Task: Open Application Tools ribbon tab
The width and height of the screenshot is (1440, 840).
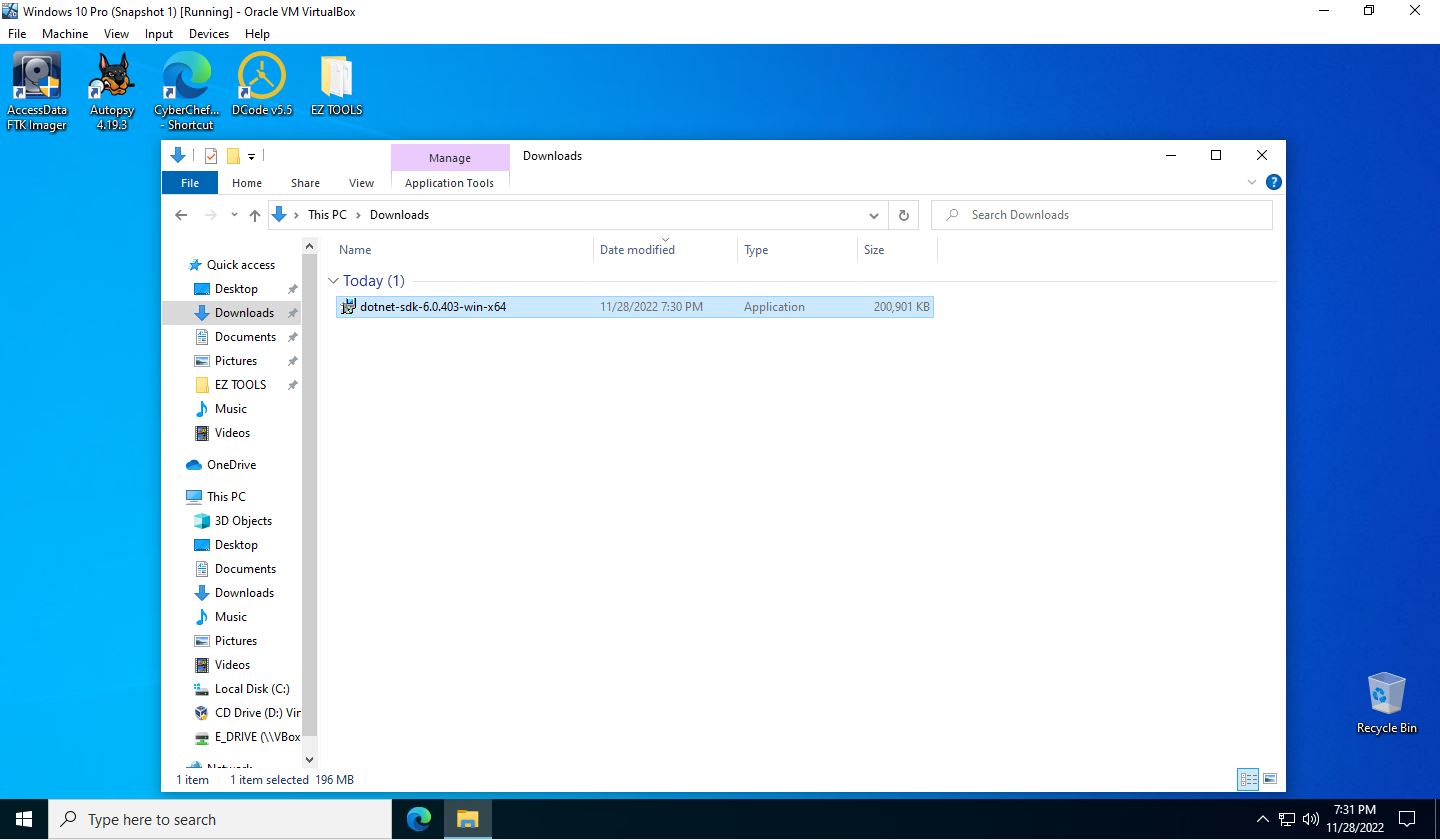Action: point(449,183)
